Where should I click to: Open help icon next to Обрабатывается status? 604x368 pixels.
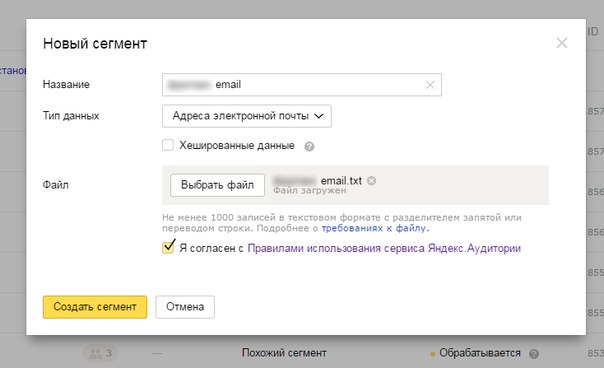coord(534,353)
